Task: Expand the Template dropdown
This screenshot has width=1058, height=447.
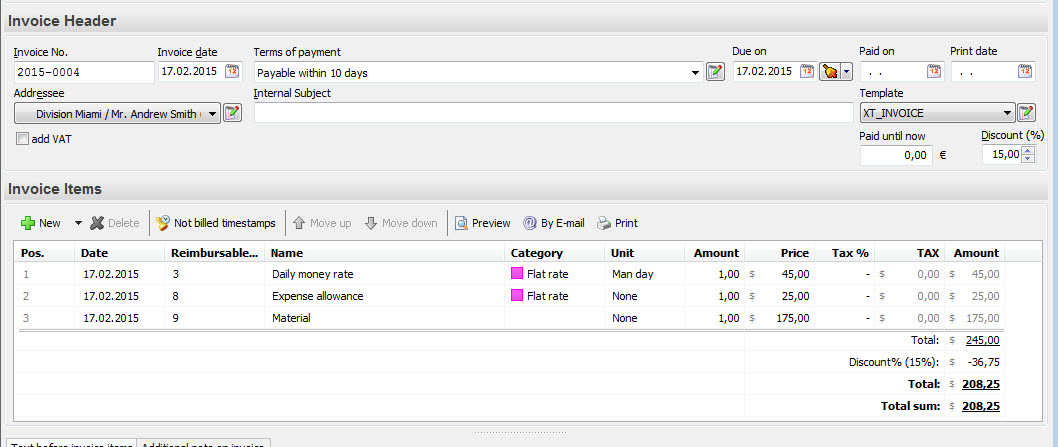Action: [1007, 113]
